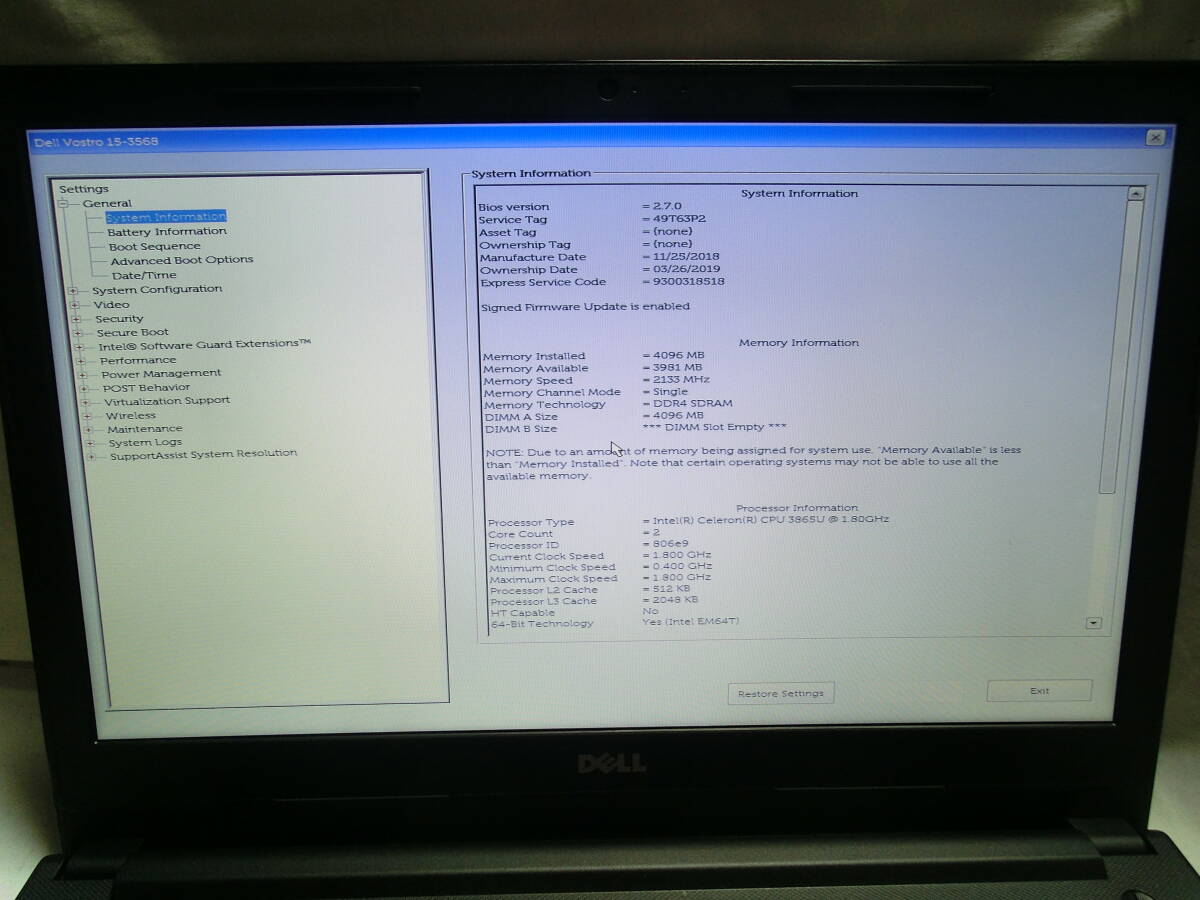
Task: Select Performance tree item
Action: [x=138, y=360]
